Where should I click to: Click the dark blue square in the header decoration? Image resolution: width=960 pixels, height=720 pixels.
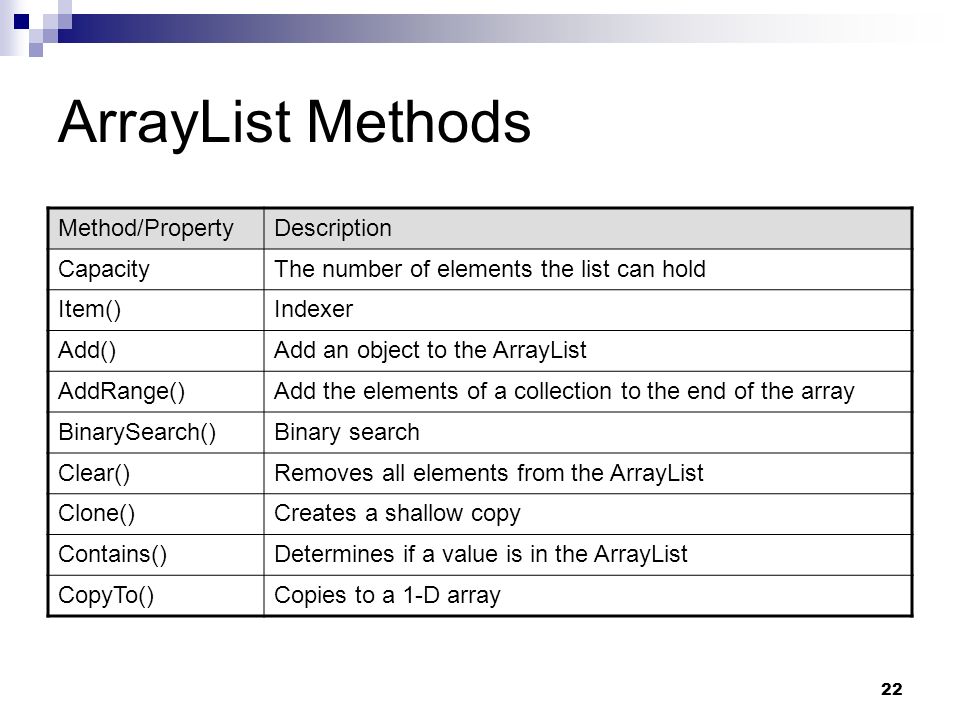coord(21,22)
